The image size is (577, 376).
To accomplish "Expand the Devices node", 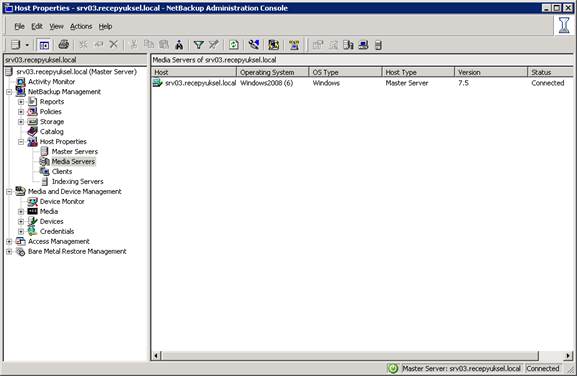I will click(x=21, y=221).
